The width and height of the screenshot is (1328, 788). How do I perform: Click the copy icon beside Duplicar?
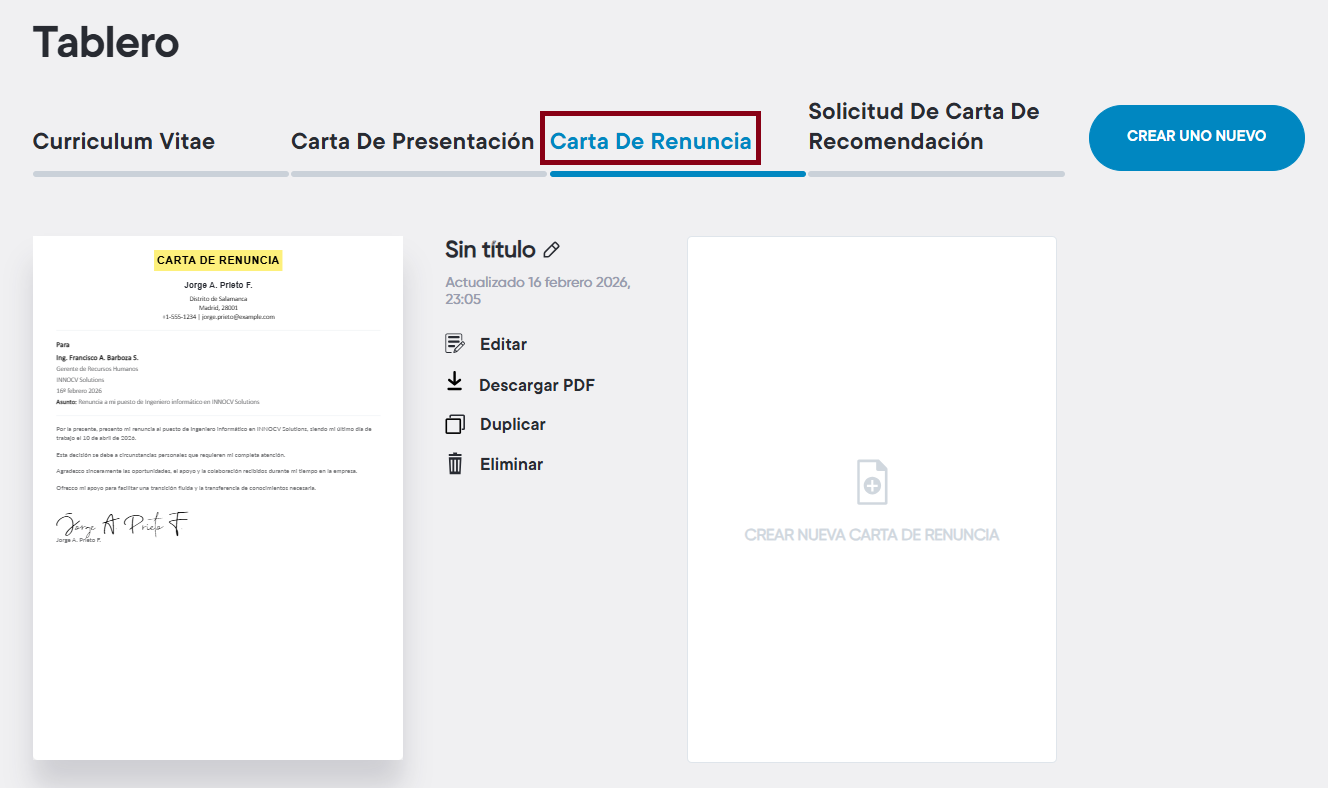click(455, 423)
